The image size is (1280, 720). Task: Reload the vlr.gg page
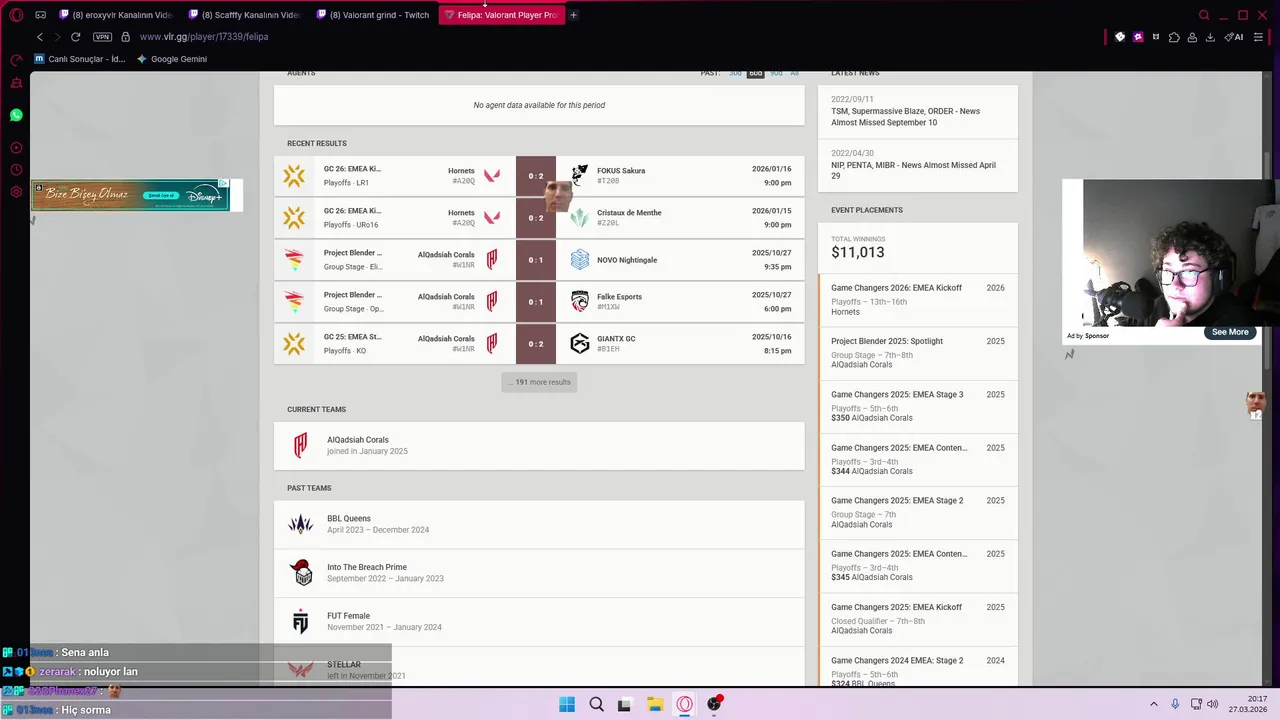[75, 37]
